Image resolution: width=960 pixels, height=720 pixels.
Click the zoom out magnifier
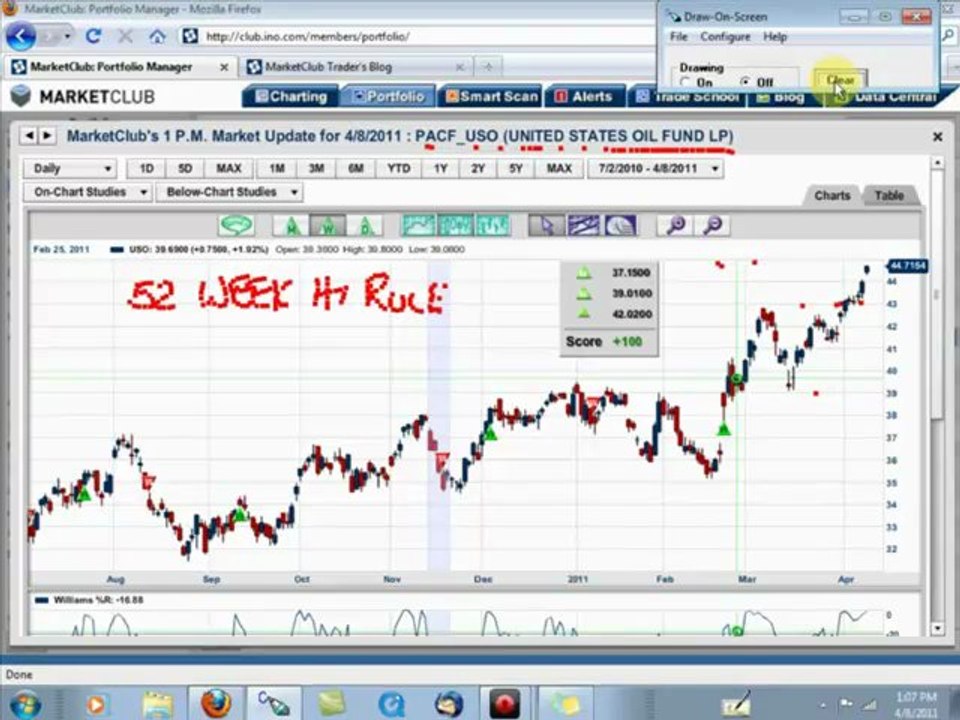713,225
